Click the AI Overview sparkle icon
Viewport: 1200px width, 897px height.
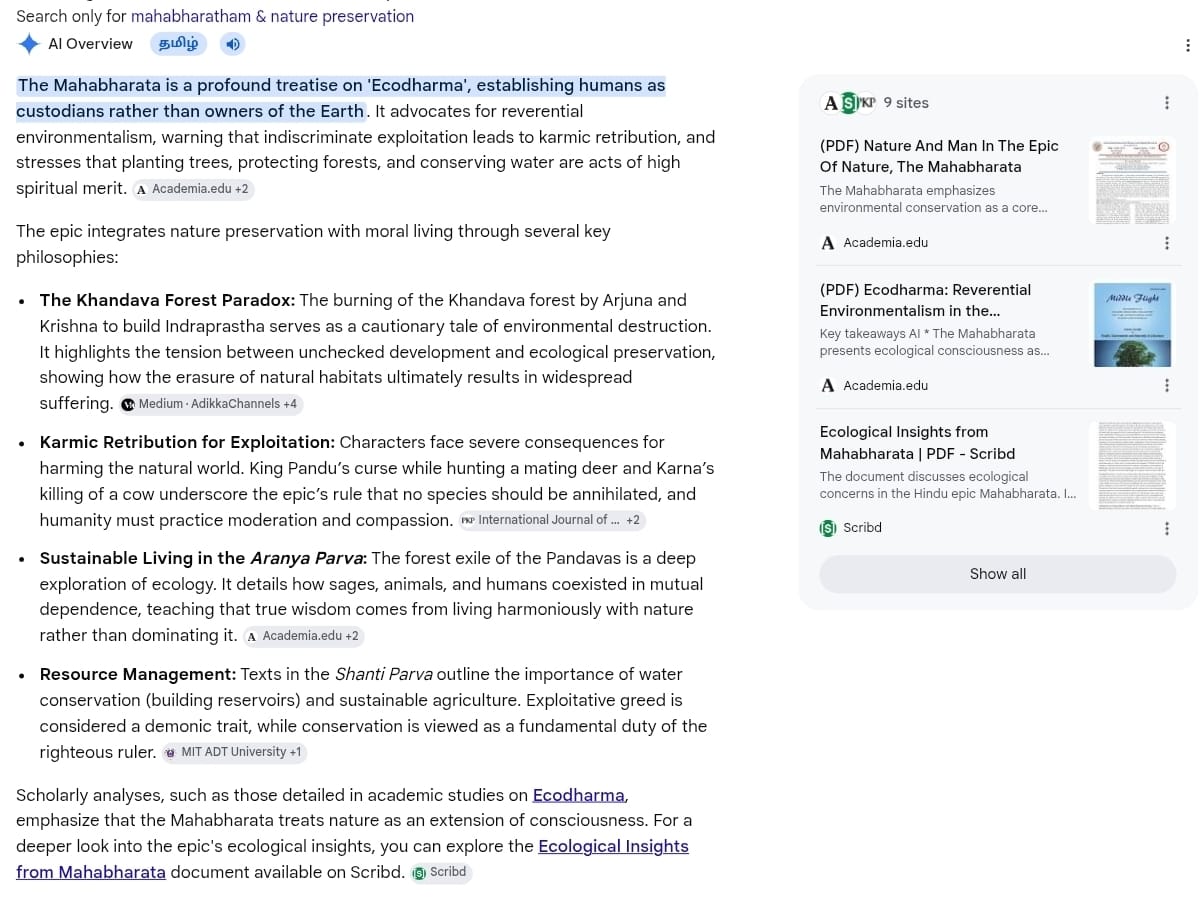click(29, 44)
